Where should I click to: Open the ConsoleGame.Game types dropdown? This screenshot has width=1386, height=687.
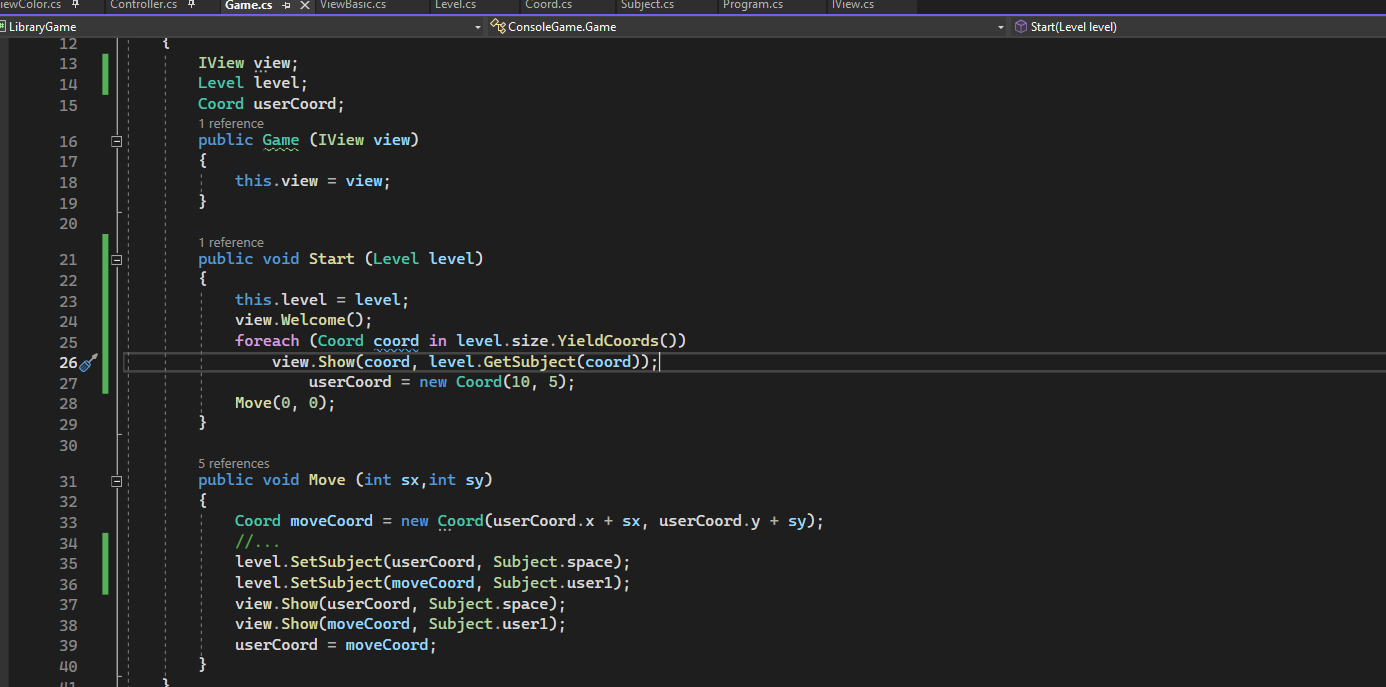(x=747, y=27)
